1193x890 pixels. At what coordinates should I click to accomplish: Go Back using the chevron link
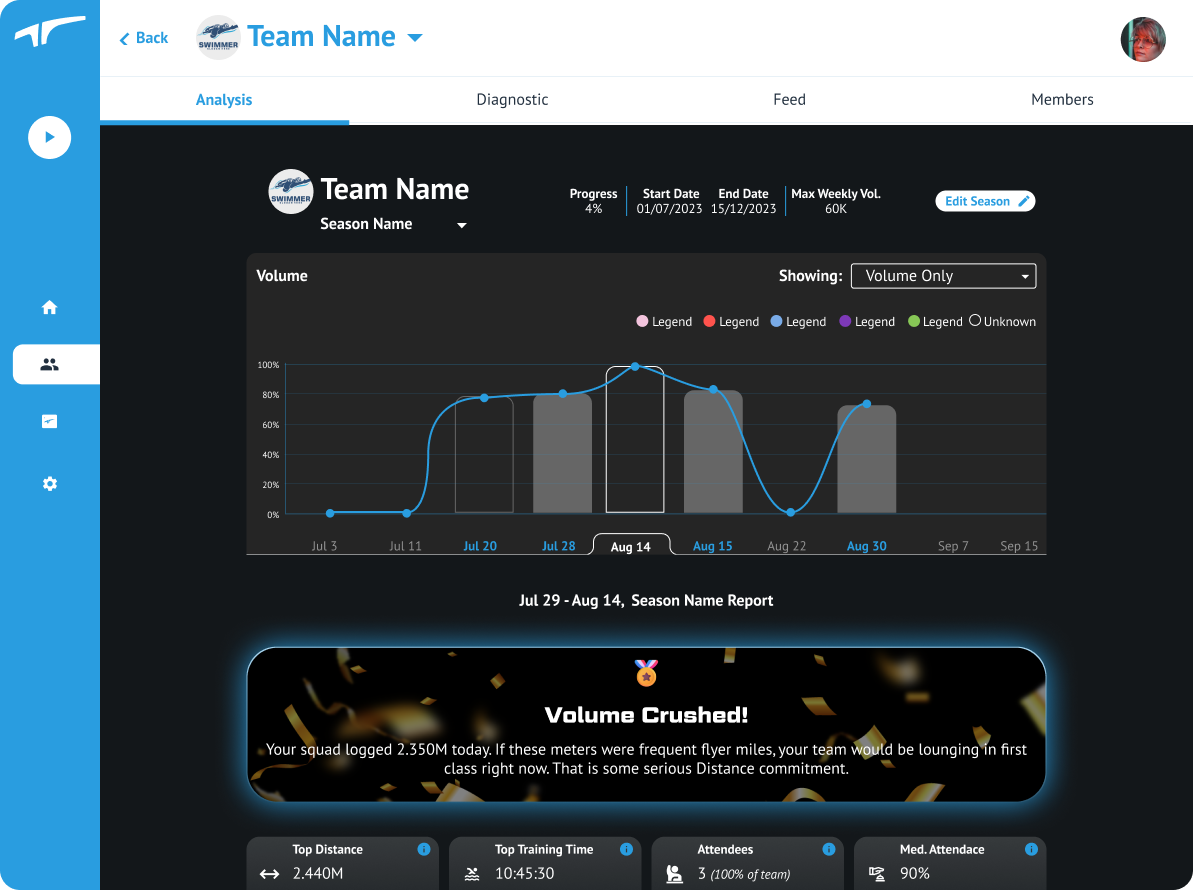tap(144, 38)
